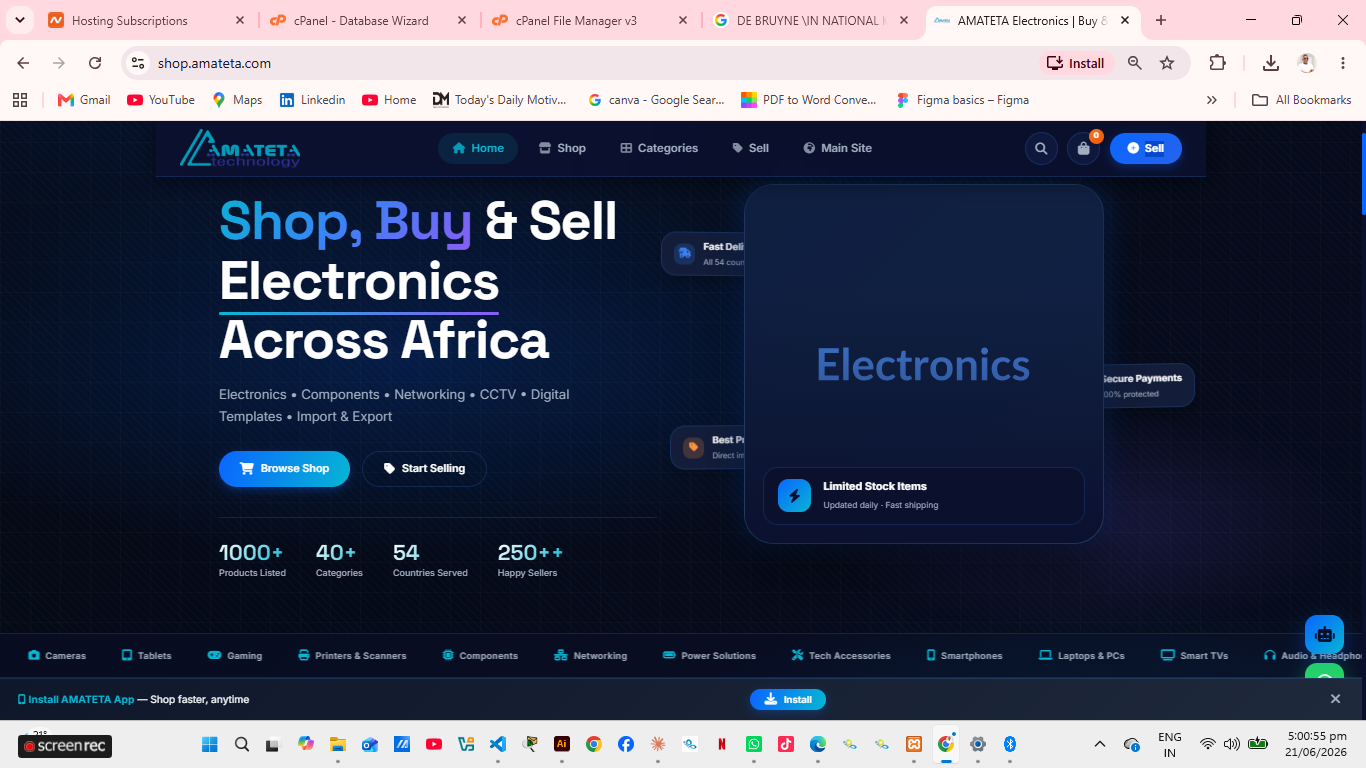Image resolution: width=1366 pixels, height=768 pixels.
Task: Select the Smartphones category
Action: pos(964,655)
